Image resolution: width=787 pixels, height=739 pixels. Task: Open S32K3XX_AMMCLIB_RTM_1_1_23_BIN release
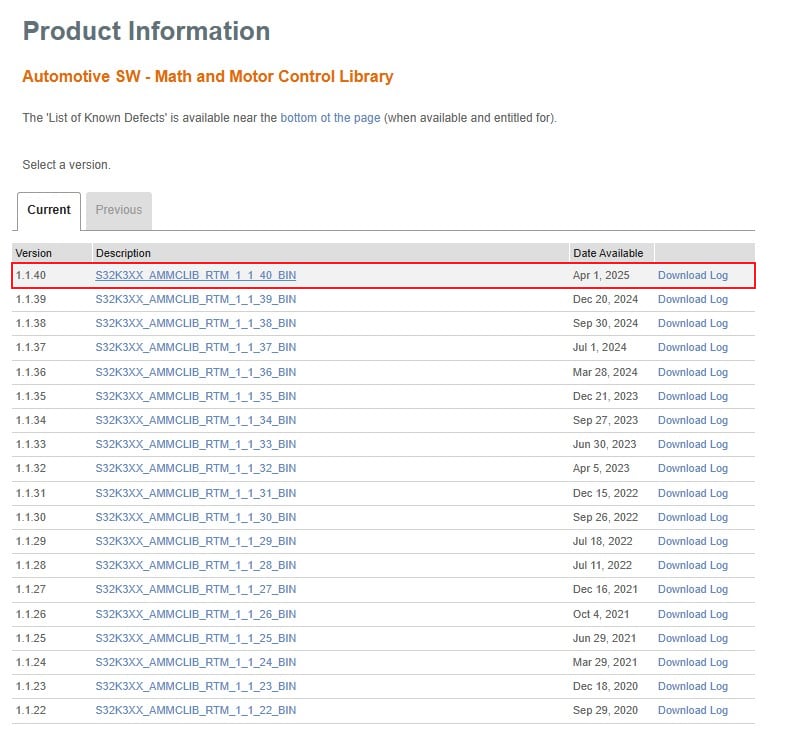pyautogui.click(x=196, y=686)
